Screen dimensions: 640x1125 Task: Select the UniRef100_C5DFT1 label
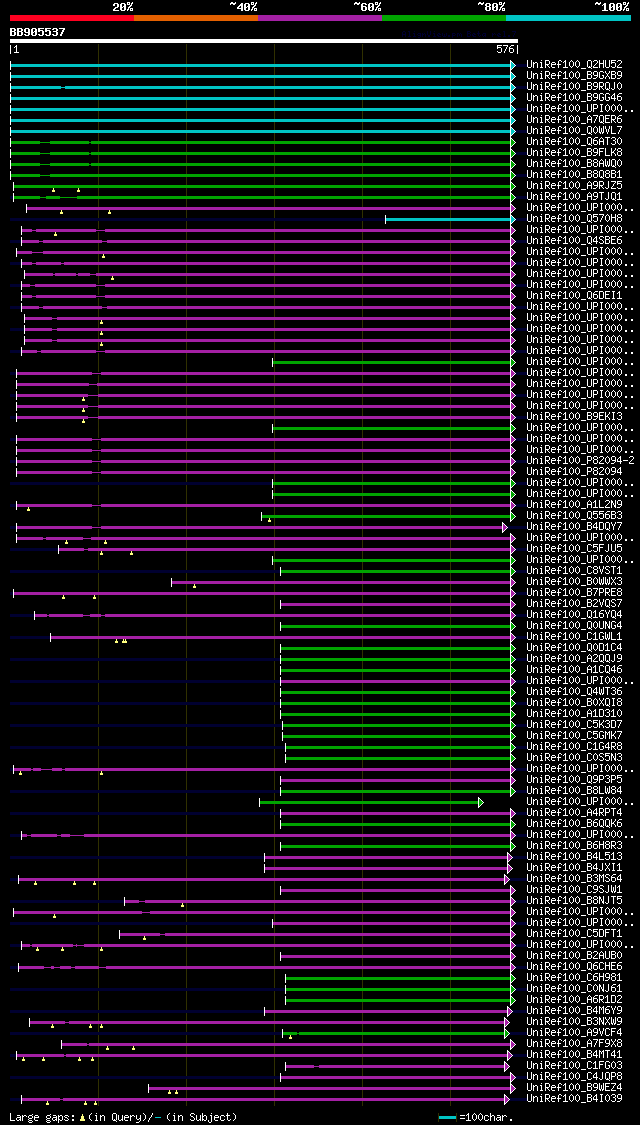pos(574,933)
